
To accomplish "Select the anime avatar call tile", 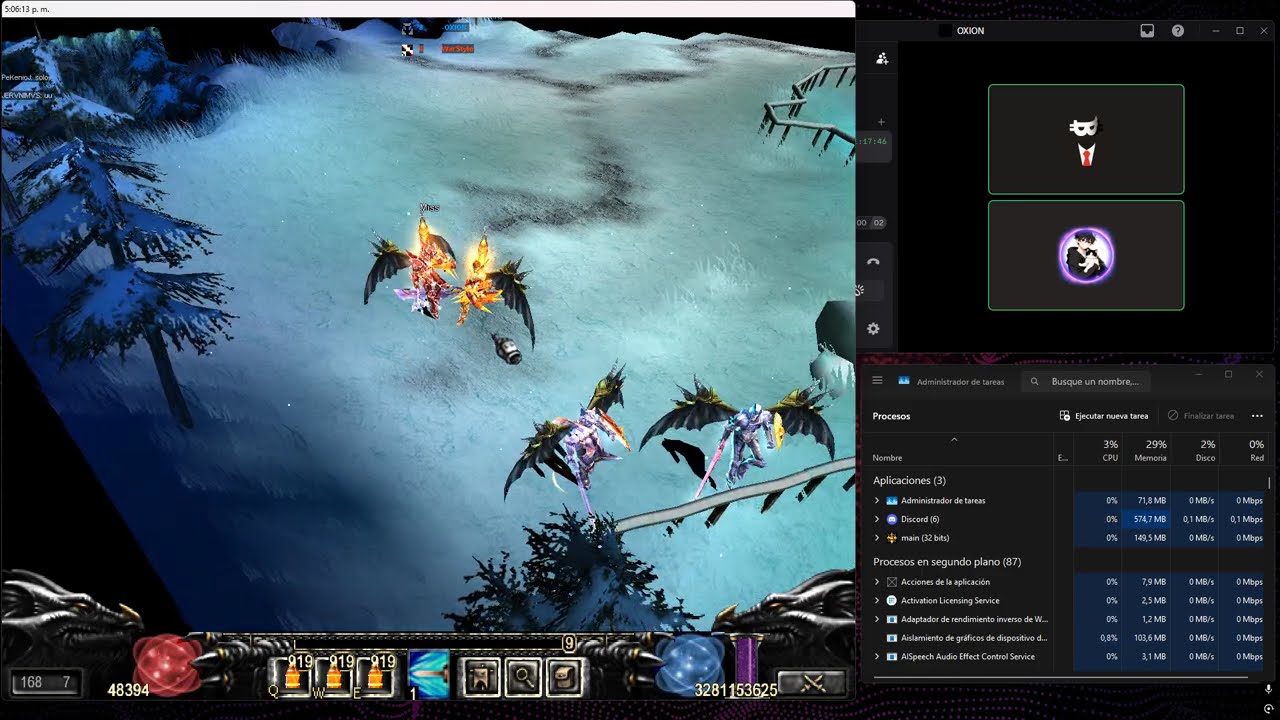I will (1086, 255).
